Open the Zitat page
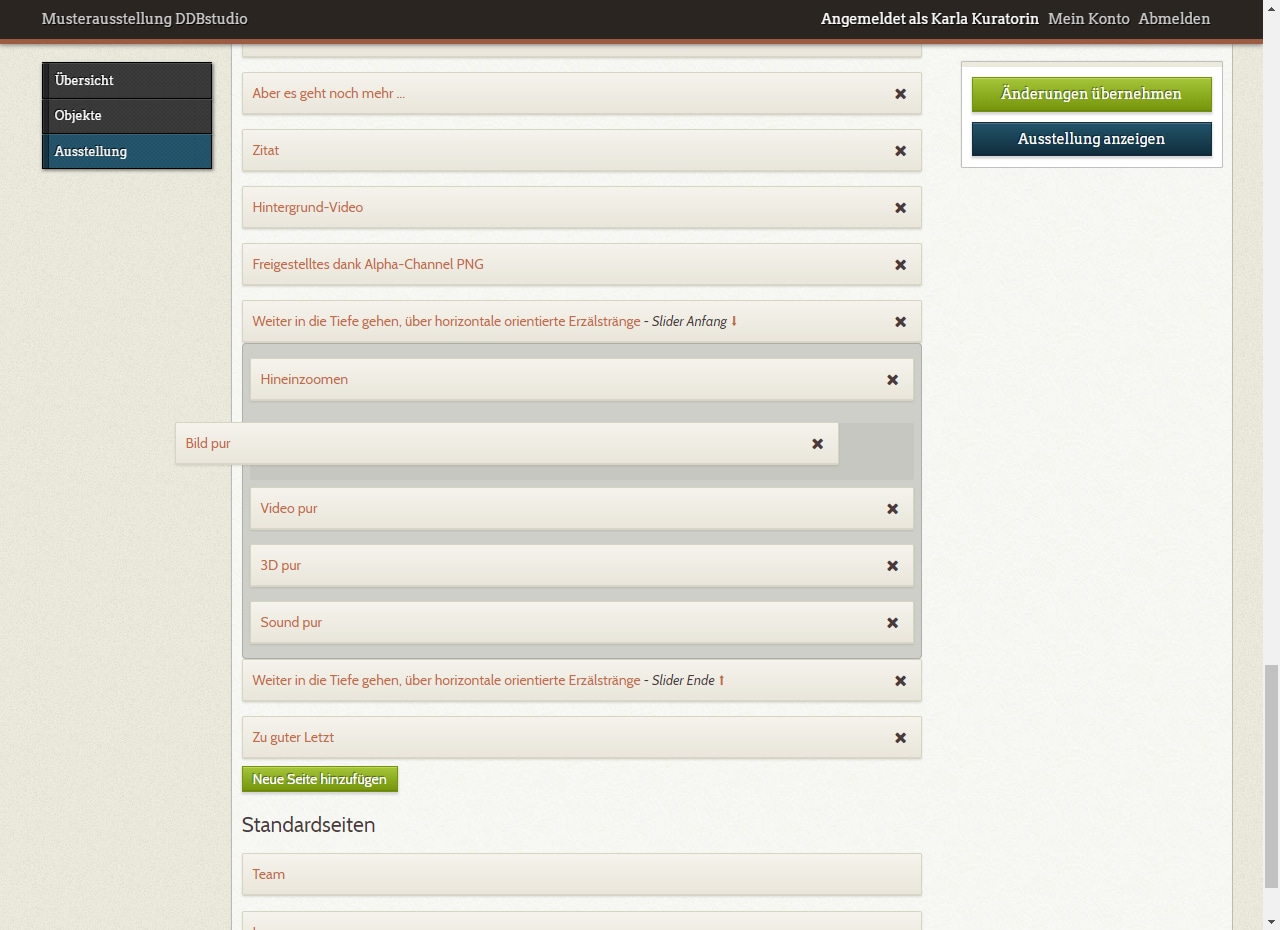1280x930 pixels. pos(266,151)
